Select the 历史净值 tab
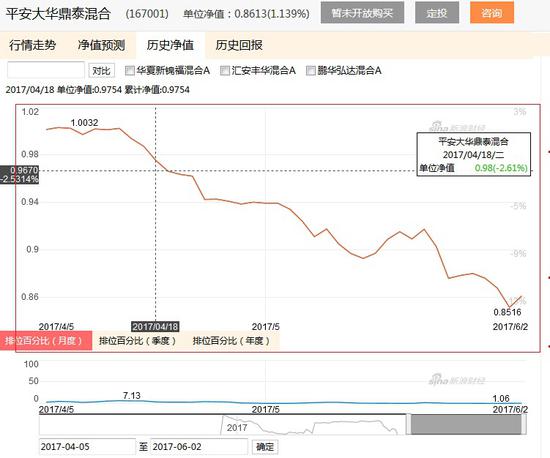 [170, 45]
